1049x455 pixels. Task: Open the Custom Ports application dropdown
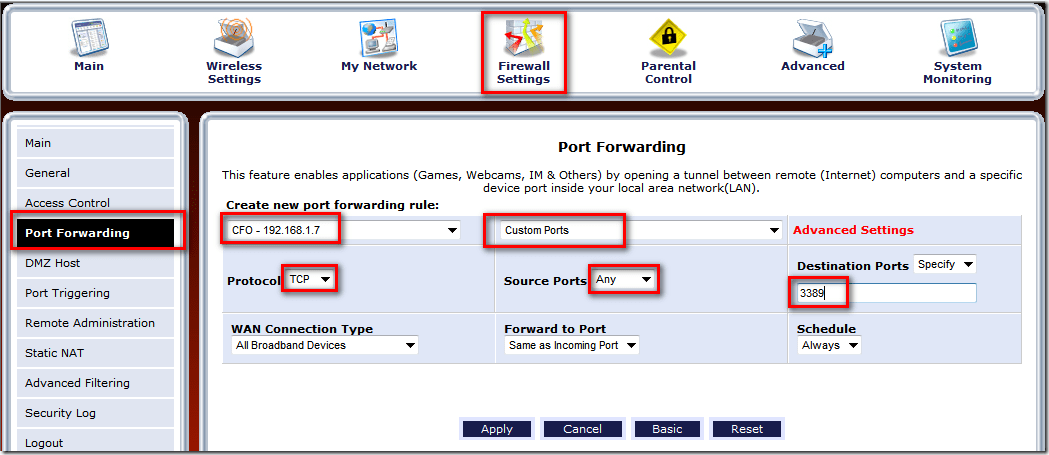pyautogui.click(x=640, y=230)
